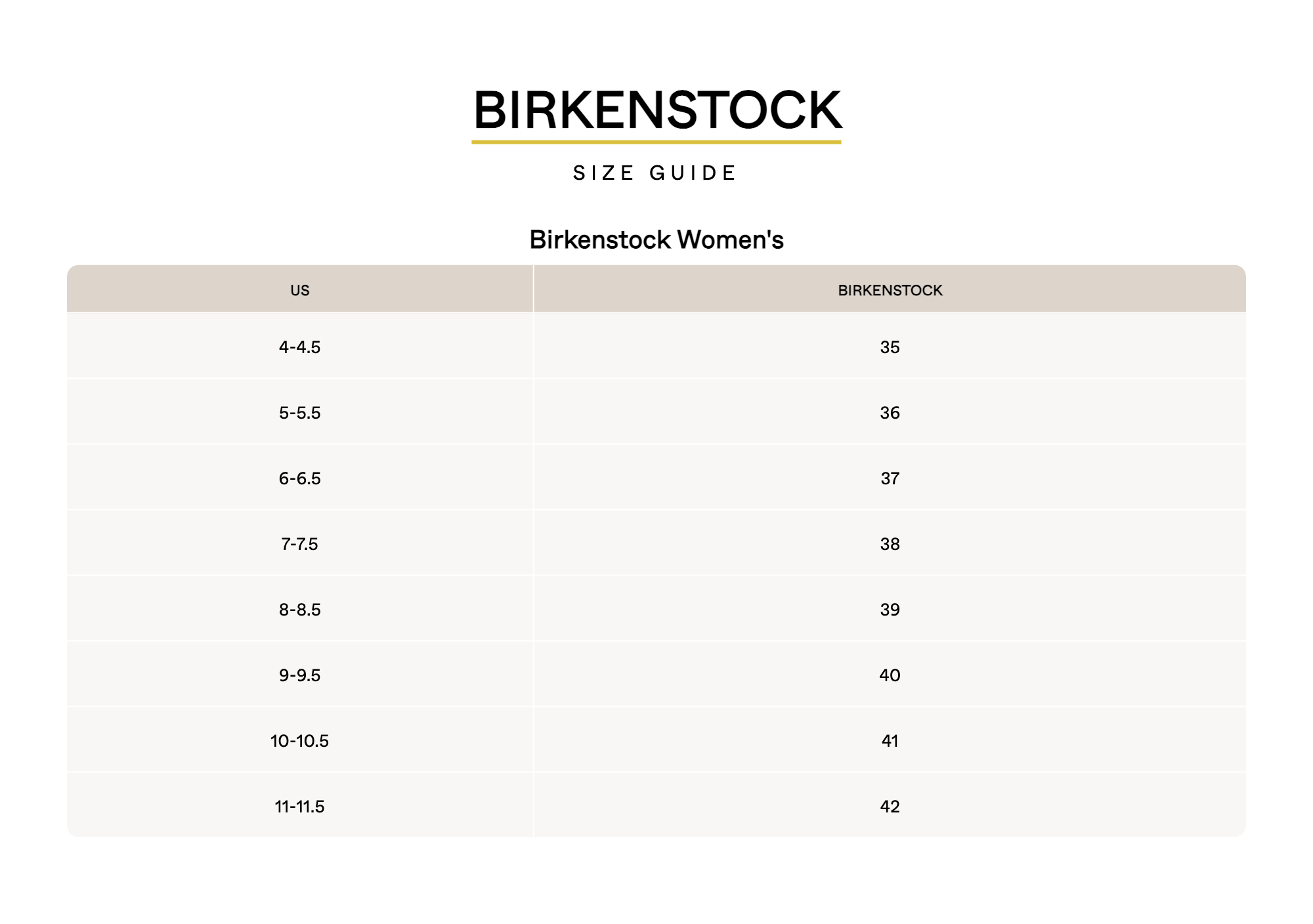Select the US size 4-4.5 cell
Viewport: 1313px width, 924px height.
click(300, 346)
